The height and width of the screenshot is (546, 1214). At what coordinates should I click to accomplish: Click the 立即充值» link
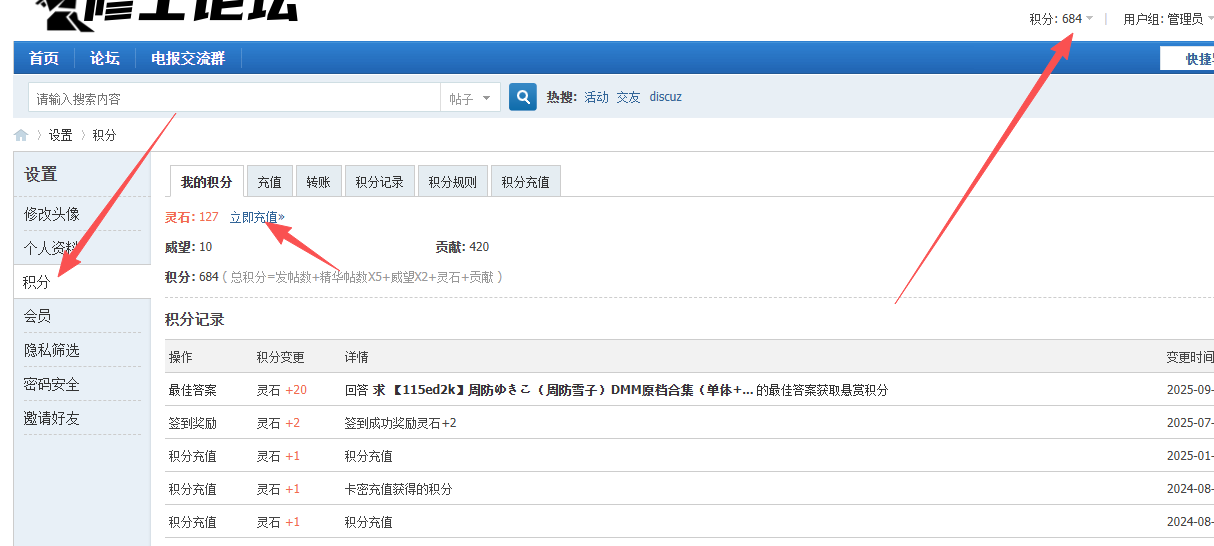[x=257, y=217]
